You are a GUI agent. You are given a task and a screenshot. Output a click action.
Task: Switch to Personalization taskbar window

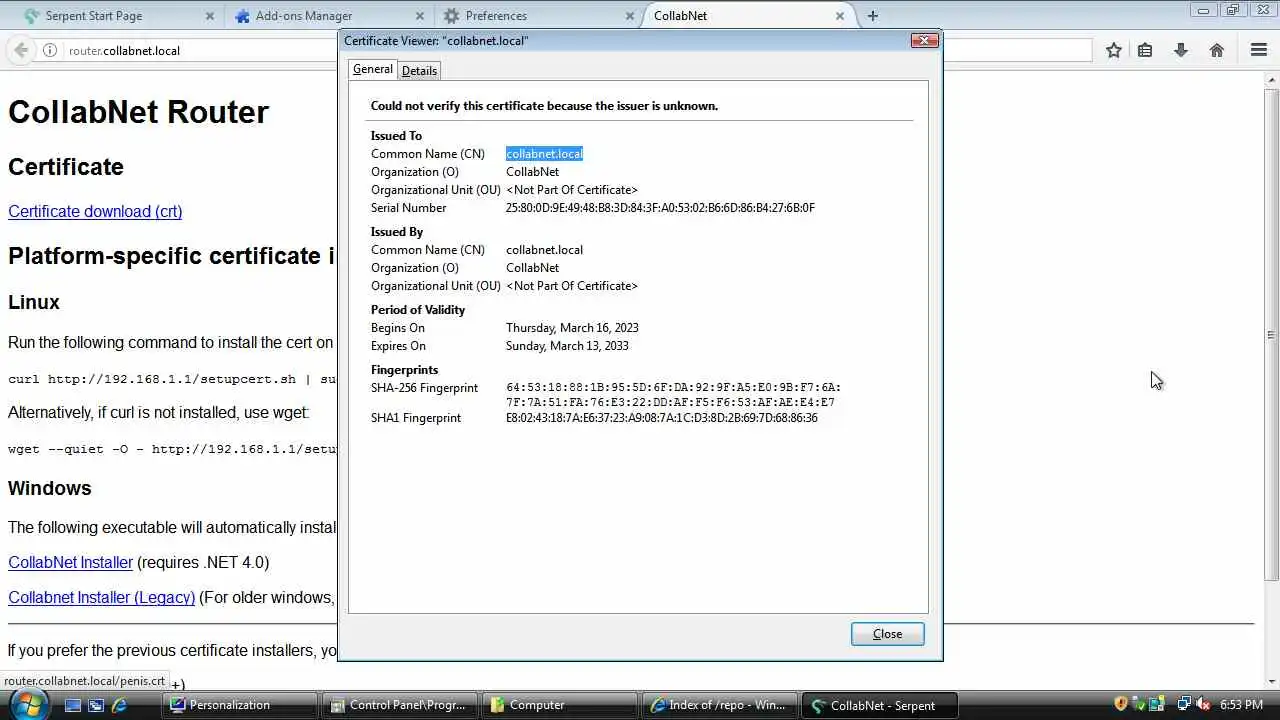(241, 705)
